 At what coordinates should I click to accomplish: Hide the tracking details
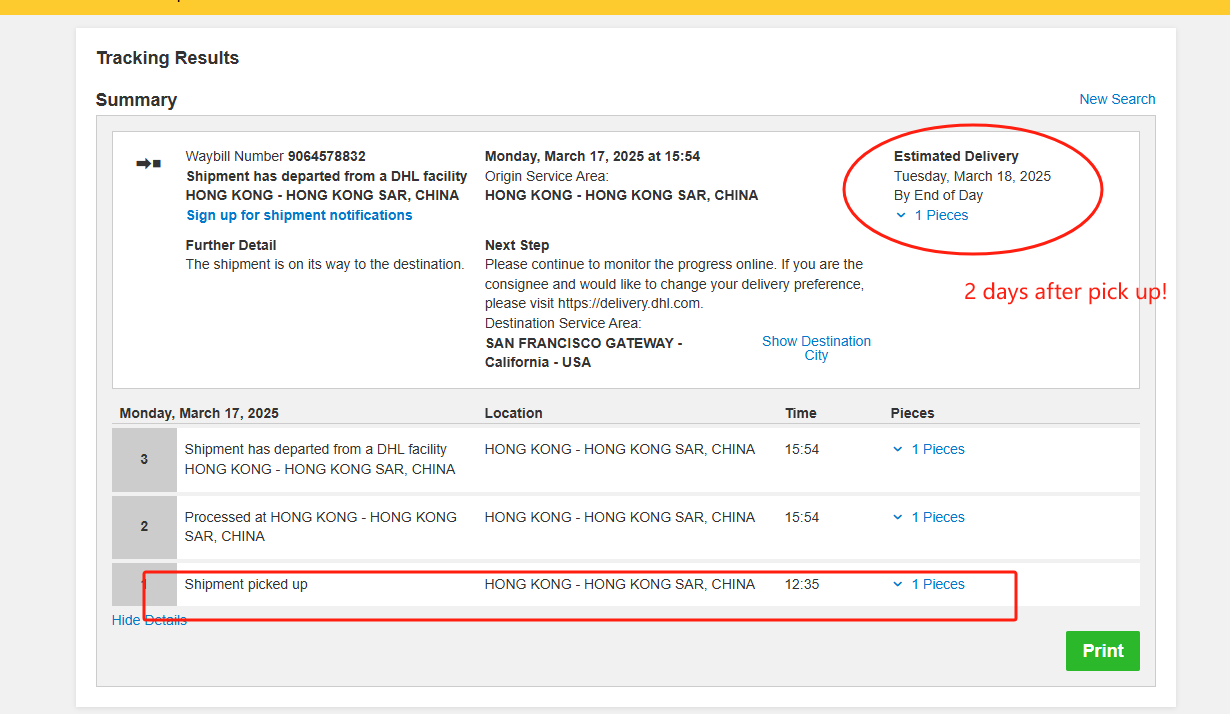(x=149, y=620)
